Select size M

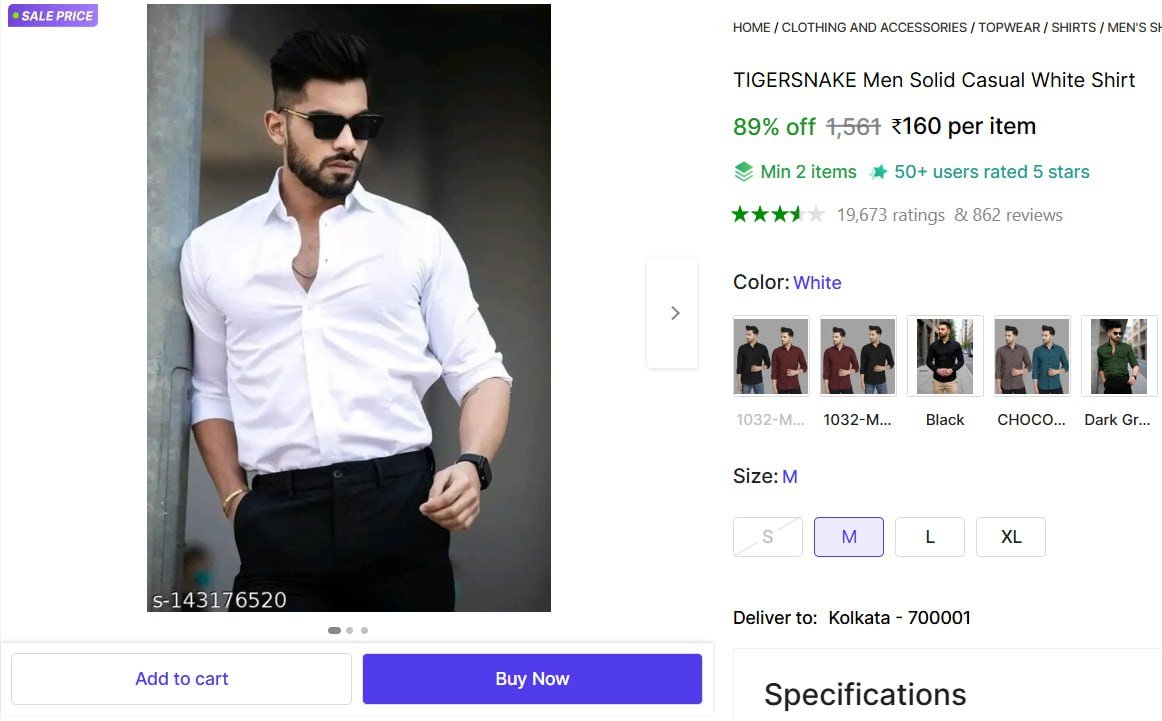(849, 537)
